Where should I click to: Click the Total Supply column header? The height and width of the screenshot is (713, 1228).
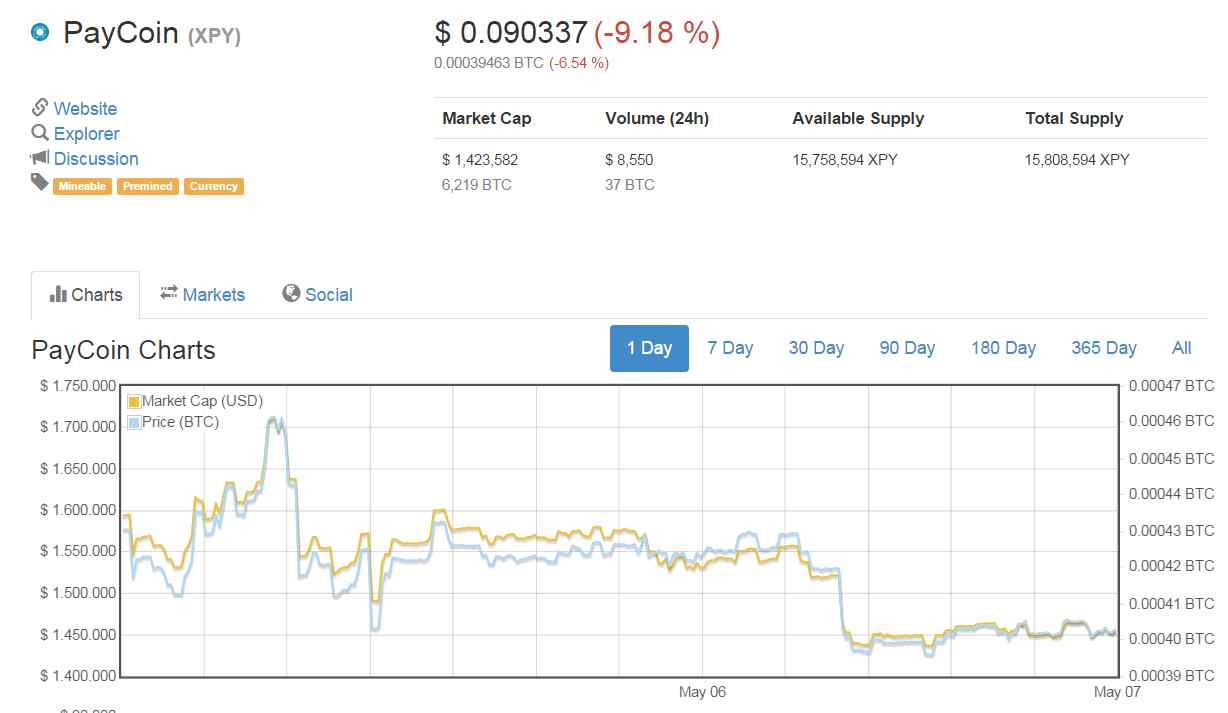tap(1074, 118)
